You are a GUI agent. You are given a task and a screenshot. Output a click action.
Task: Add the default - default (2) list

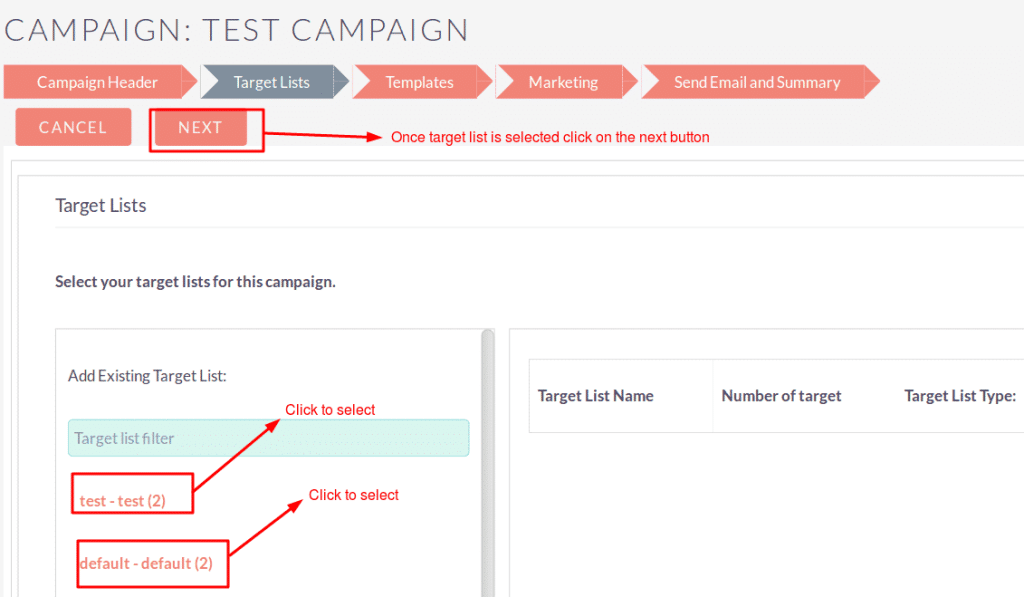[146, 563]
